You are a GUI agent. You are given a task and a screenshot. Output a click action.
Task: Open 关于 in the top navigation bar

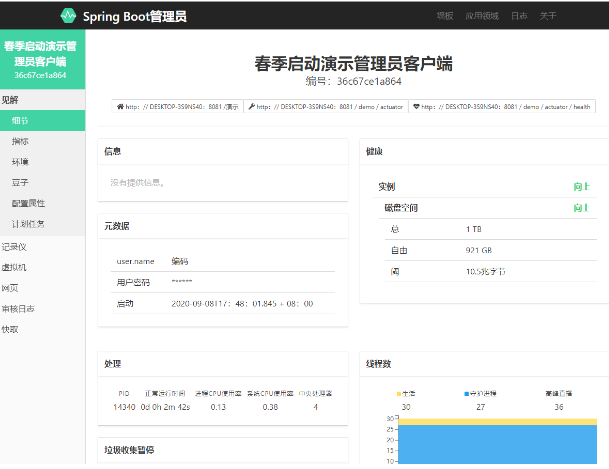point(548,16)
